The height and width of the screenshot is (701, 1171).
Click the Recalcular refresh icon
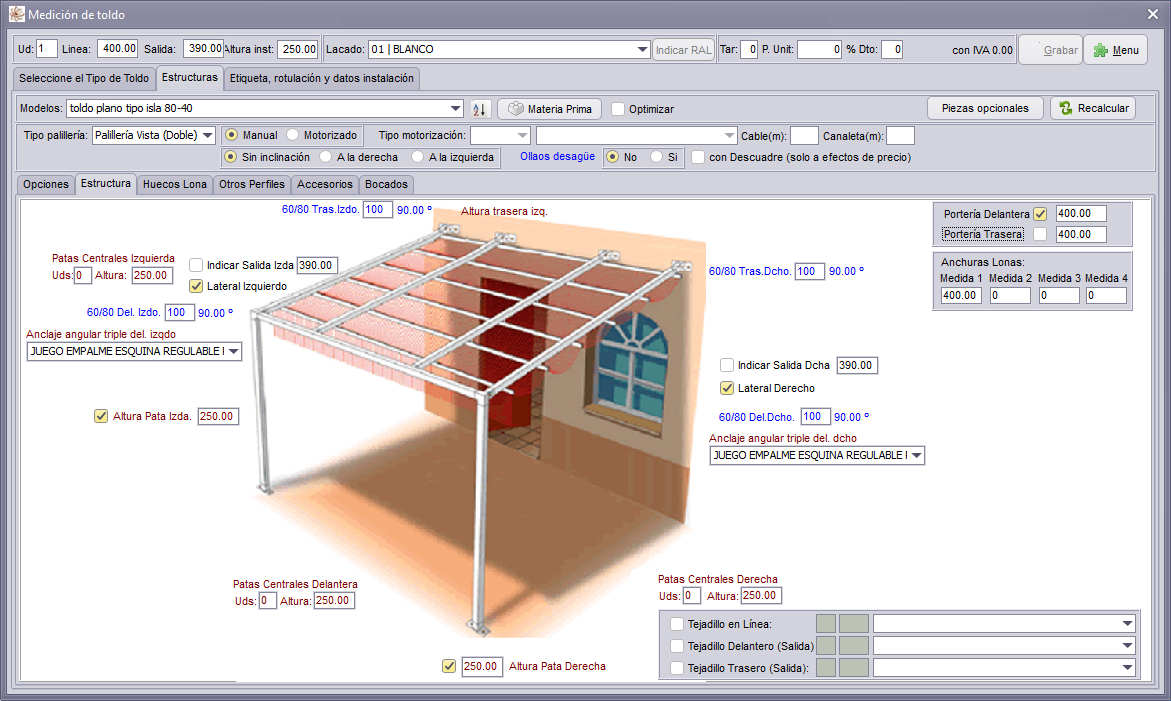coord(1066,108)
